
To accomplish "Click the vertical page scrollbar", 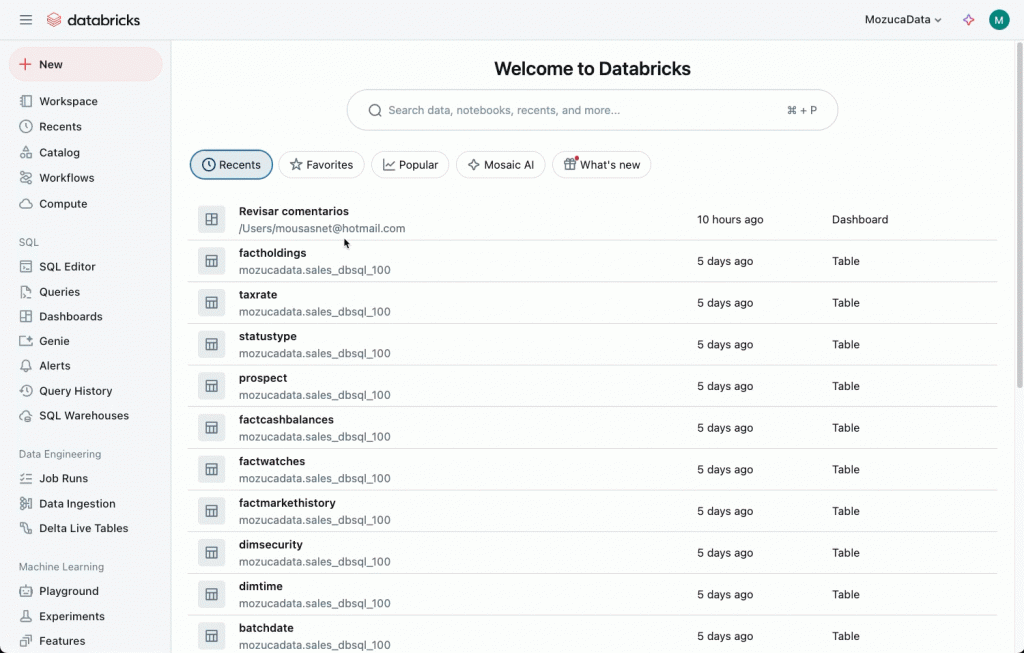I will click(x=1019, y=220).
